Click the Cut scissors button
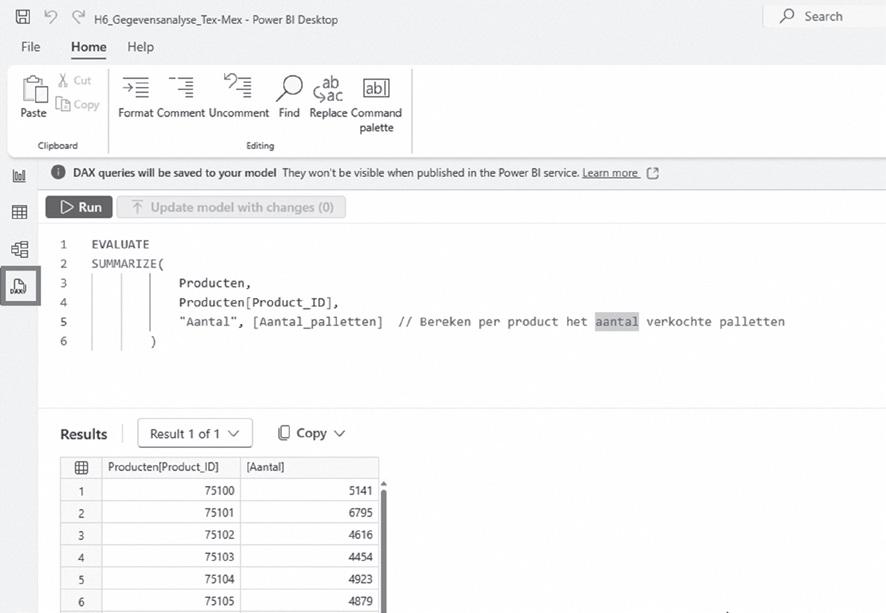The image size is (886, 613). click(75, 81)
